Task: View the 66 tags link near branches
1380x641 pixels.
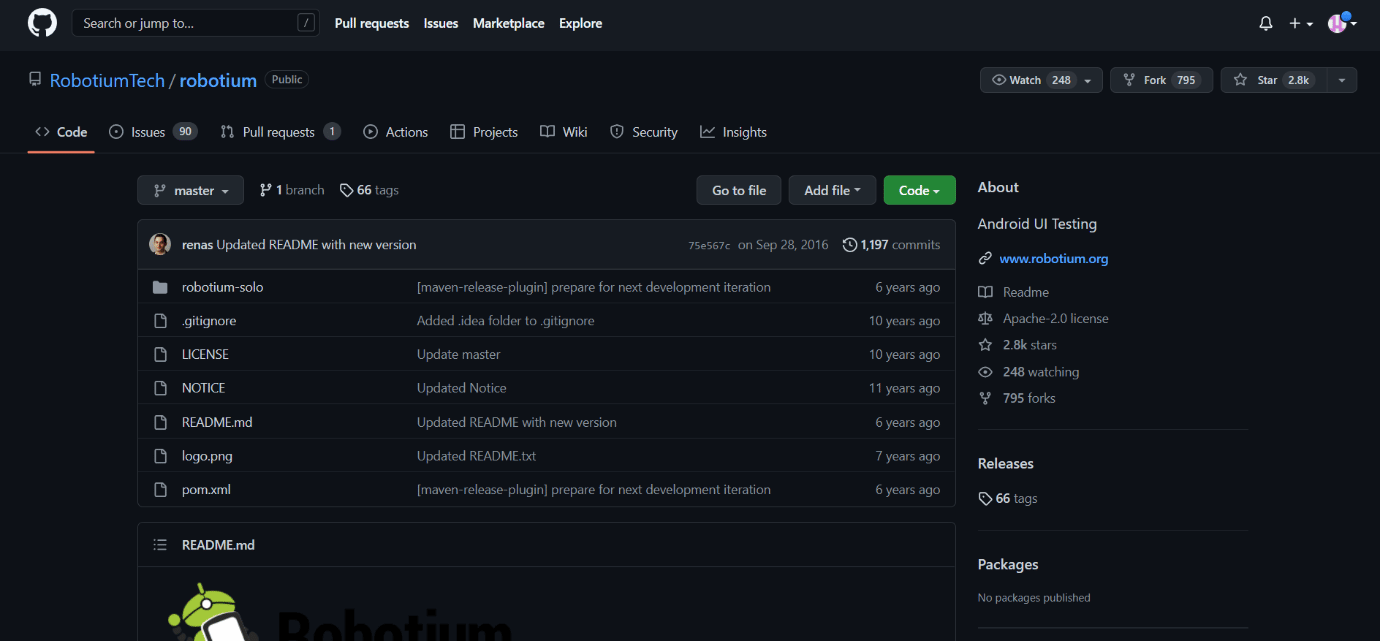Action: [369, 190]
